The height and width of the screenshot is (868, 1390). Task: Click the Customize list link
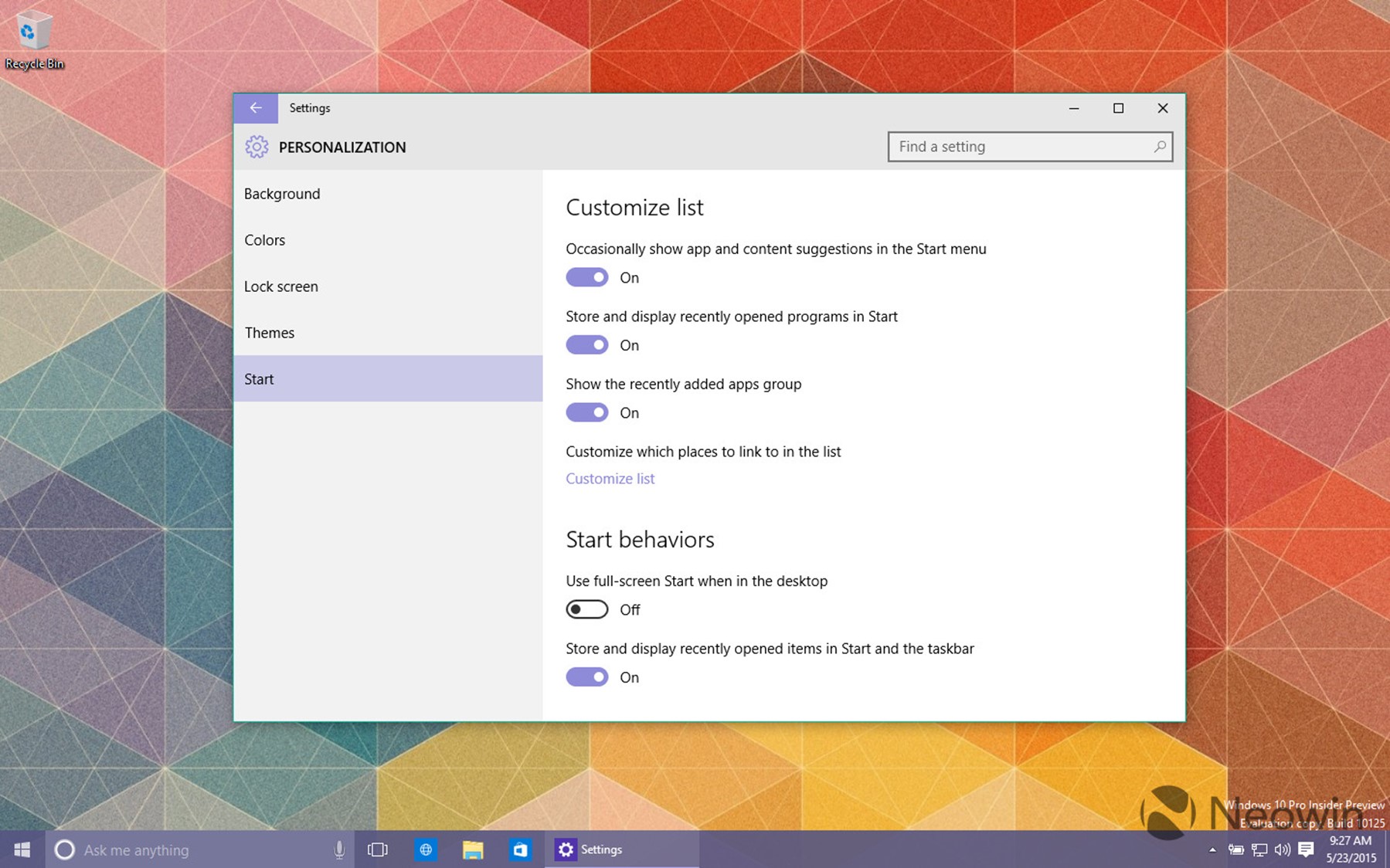point(610,479)
